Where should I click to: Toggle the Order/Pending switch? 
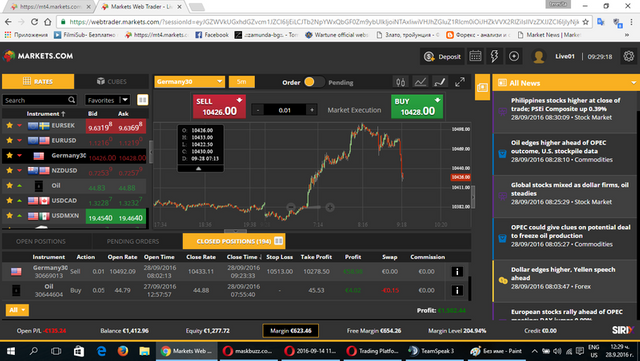pos(314,82)
